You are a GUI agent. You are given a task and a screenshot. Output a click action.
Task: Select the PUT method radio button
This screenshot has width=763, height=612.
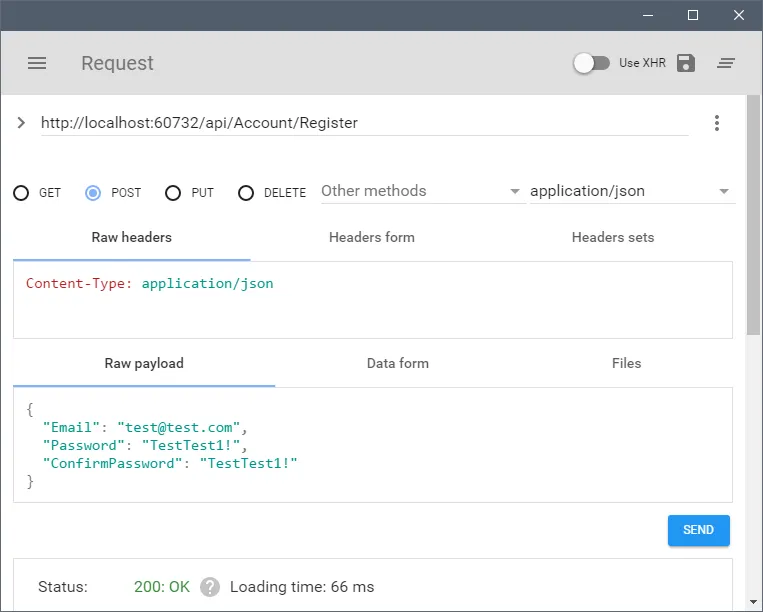coord(173,193)
